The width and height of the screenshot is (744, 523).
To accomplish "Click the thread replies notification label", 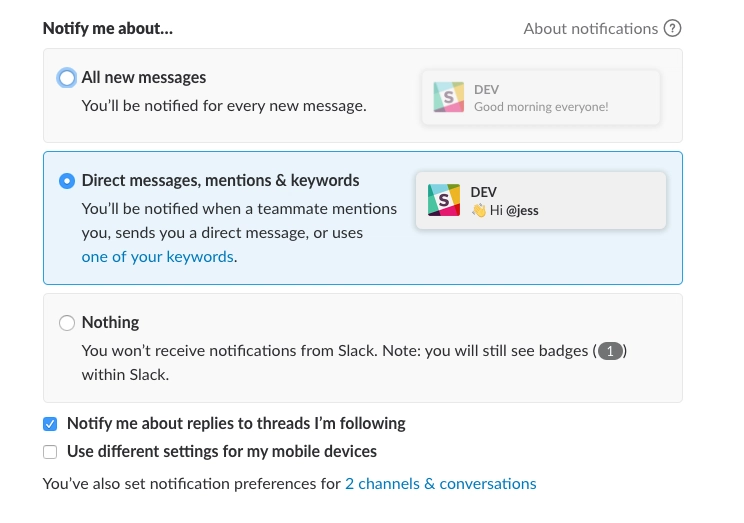I will point(236,423).
